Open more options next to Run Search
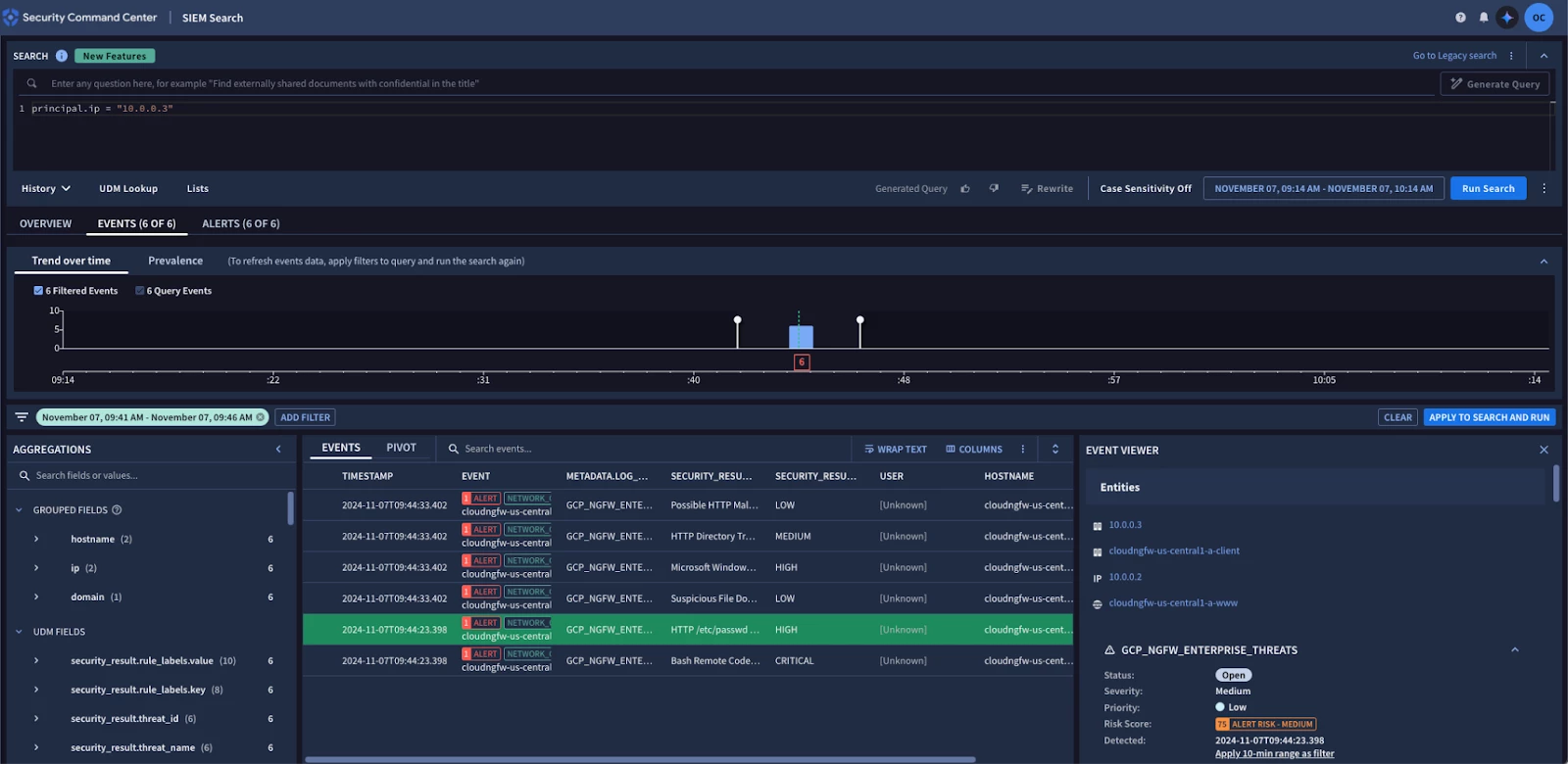Screen dimensions: 1568x764 coord(1543,189)
